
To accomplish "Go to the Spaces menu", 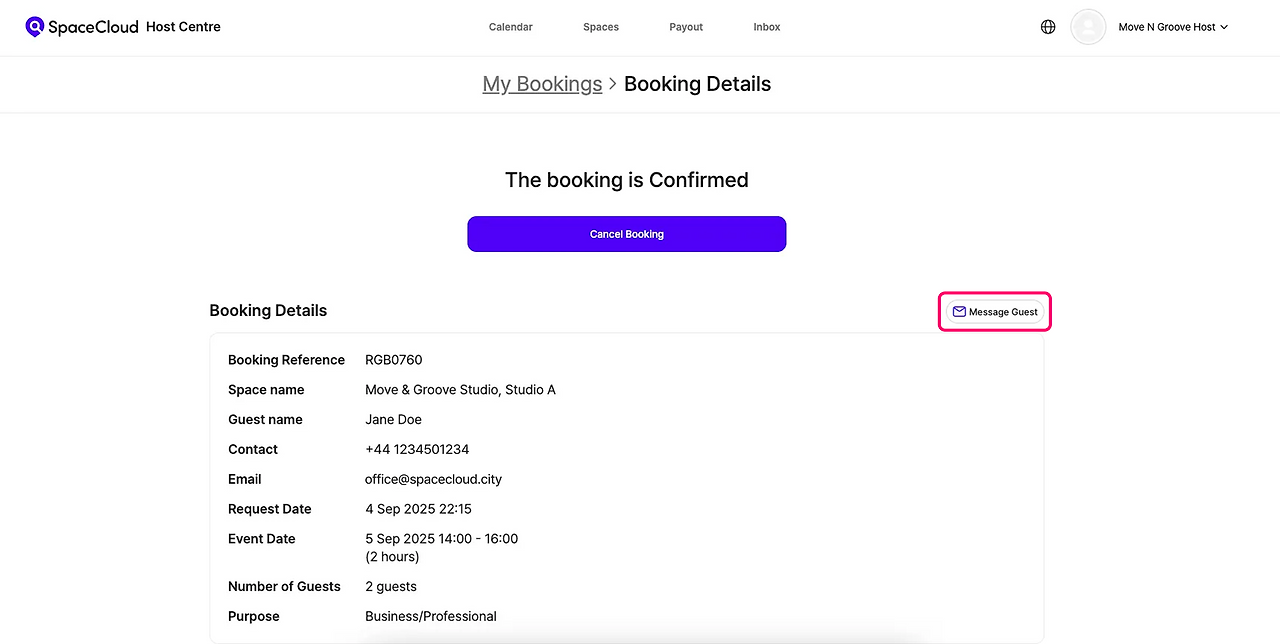I will (601, 27).
